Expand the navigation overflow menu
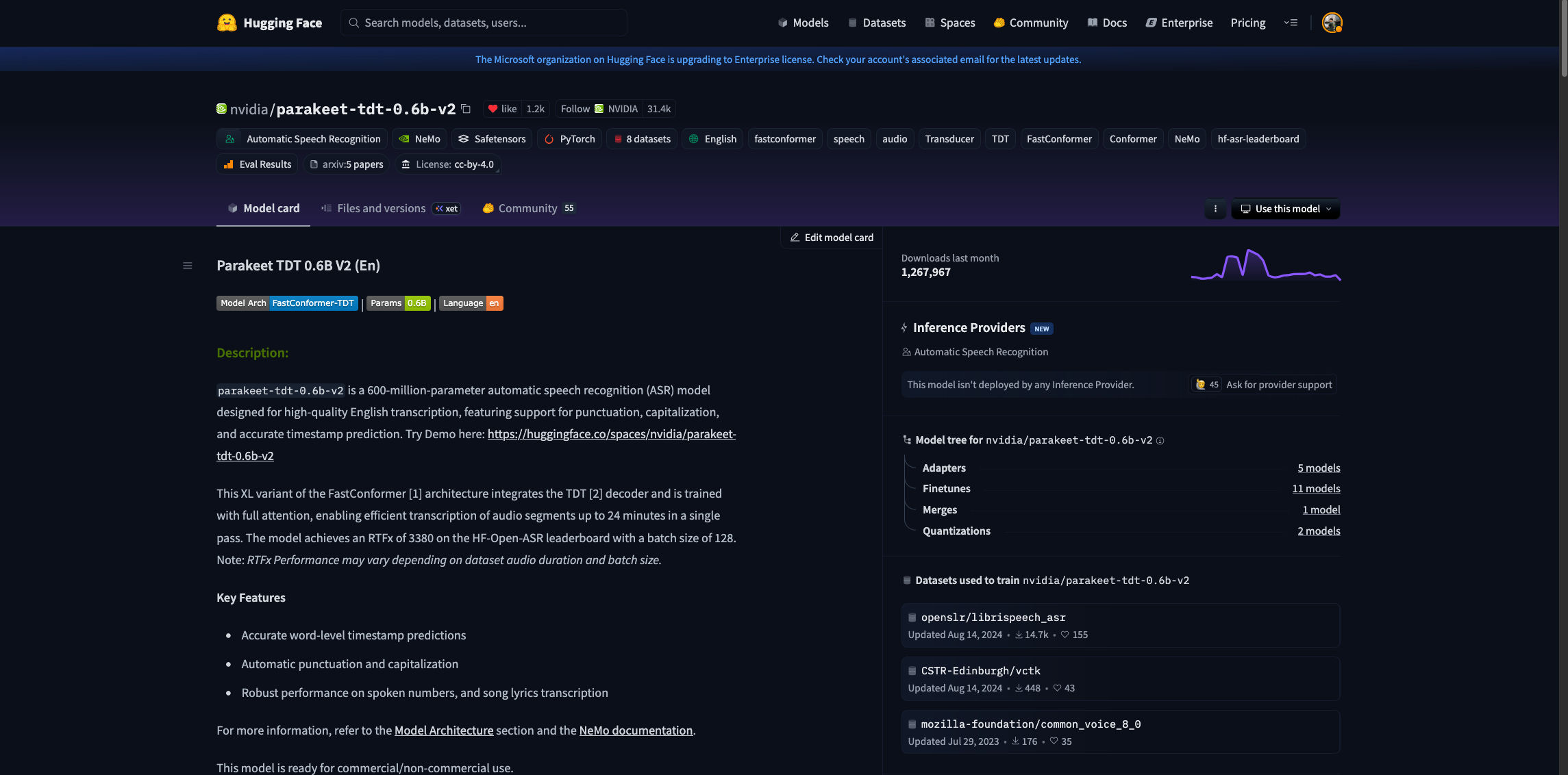 (x=1291, y=23)
